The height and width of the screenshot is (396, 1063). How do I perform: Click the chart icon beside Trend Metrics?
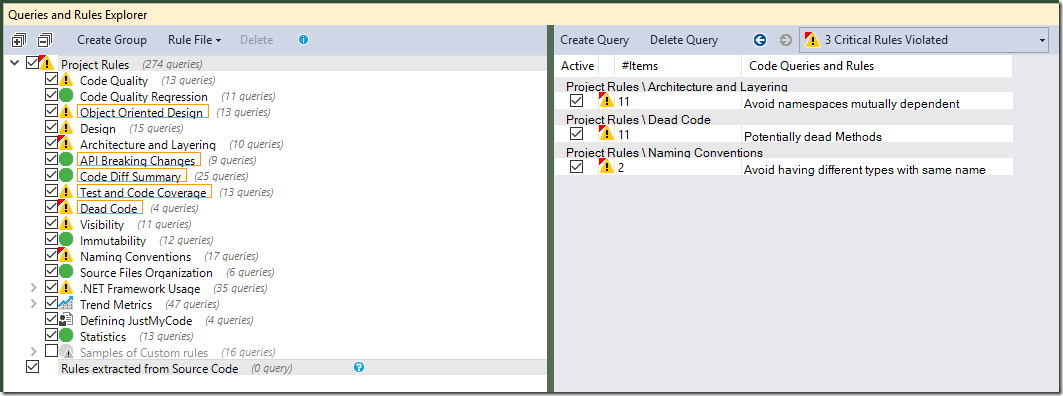pyautogui.click(x=66, y=304)
